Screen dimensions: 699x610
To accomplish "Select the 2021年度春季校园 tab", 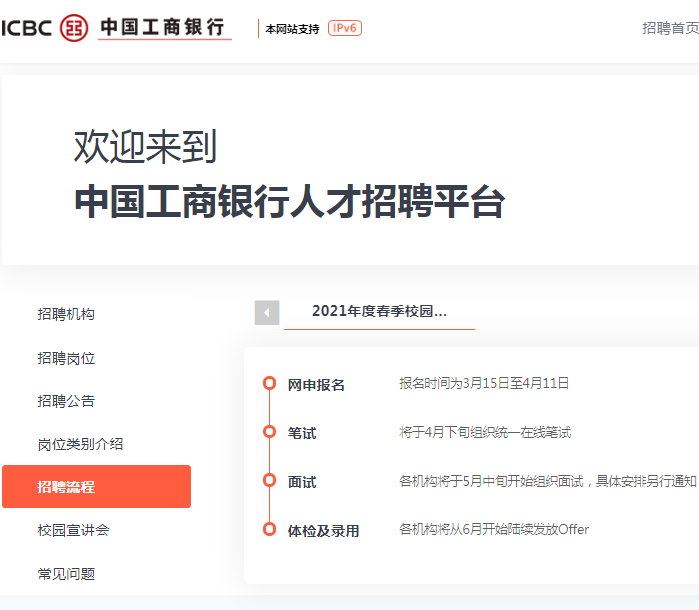I will pos(379,311).
